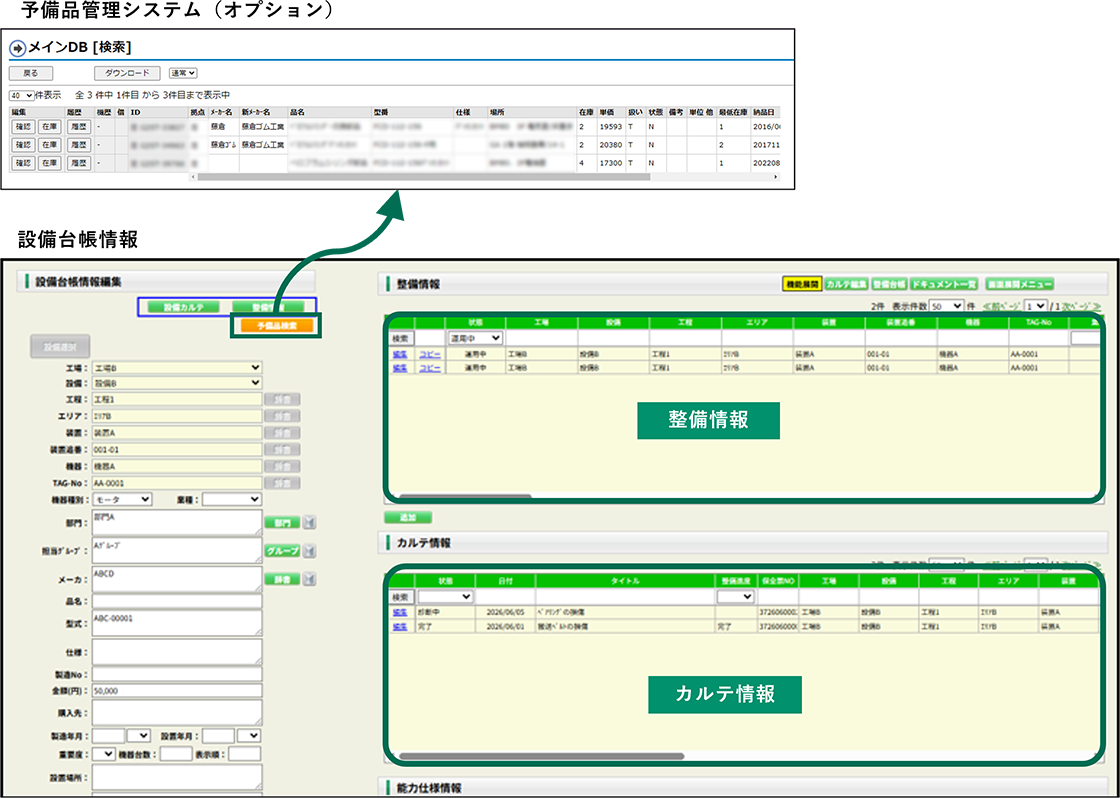The width and height of the screenshot is (1120, 798).
Task: Open the 表示件数 50 dropdown in 整備情報
Action: coord(946,305)
